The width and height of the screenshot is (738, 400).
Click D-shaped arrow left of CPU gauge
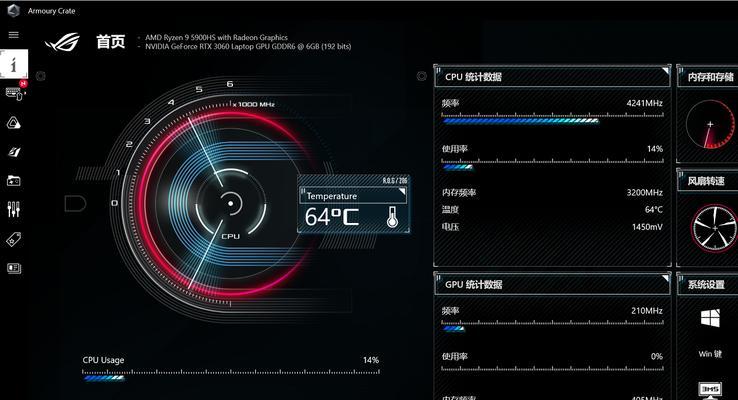[75, 204]
